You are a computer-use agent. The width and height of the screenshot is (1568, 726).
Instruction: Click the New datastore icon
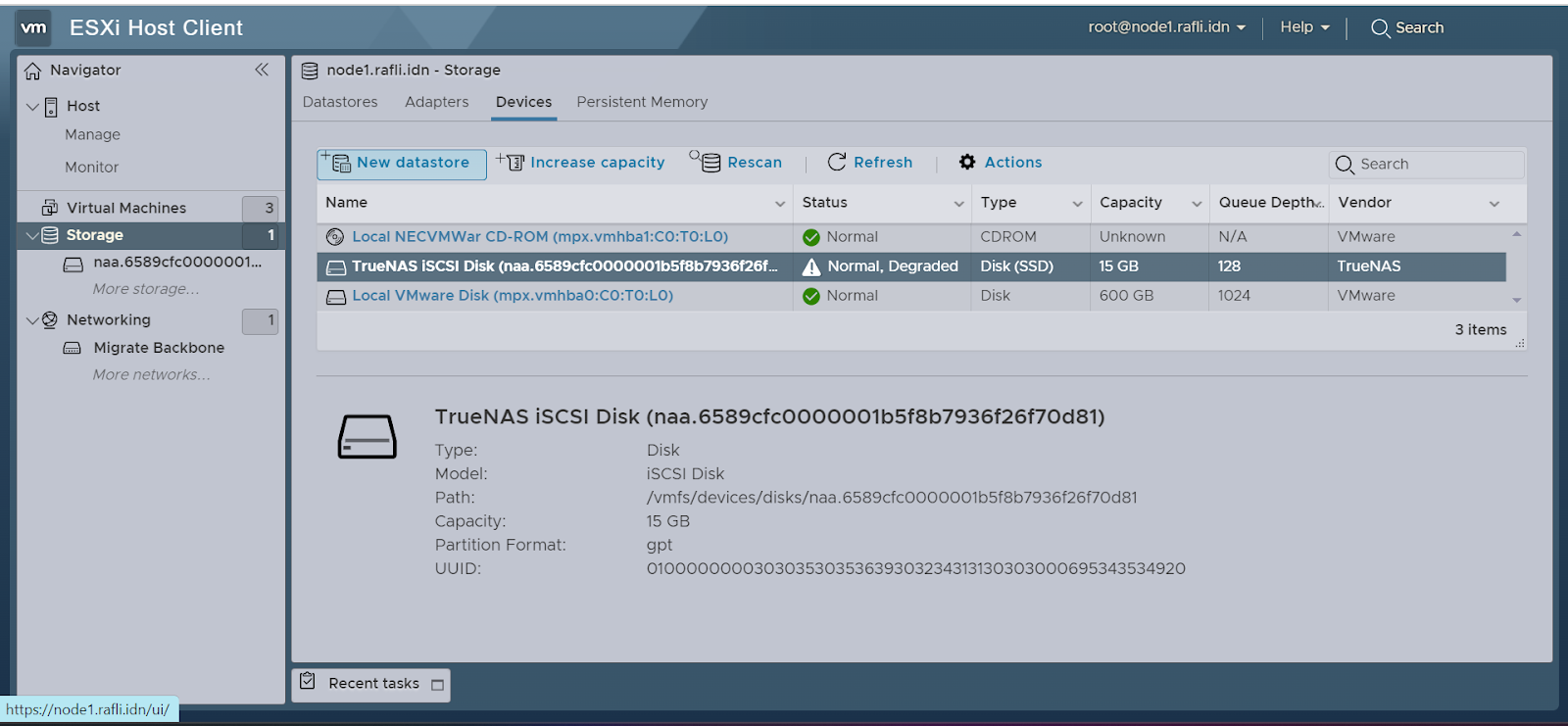coord(337,163)
